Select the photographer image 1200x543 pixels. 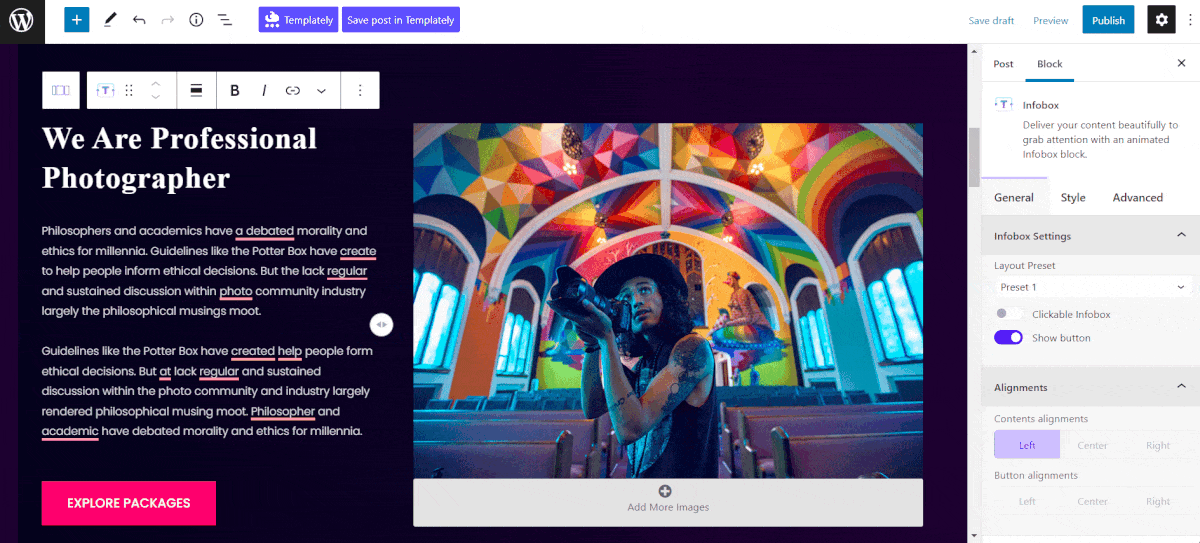point(668,301)
